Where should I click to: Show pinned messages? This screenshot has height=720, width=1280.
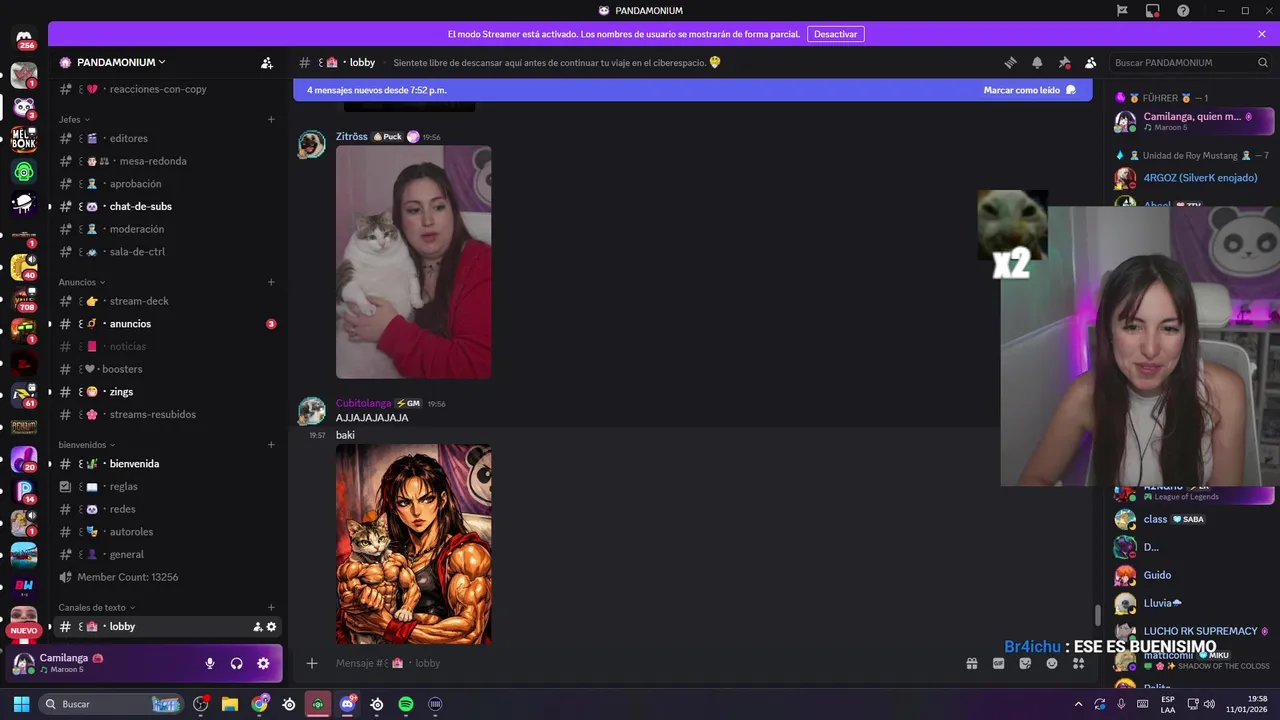coord(1064,62)
